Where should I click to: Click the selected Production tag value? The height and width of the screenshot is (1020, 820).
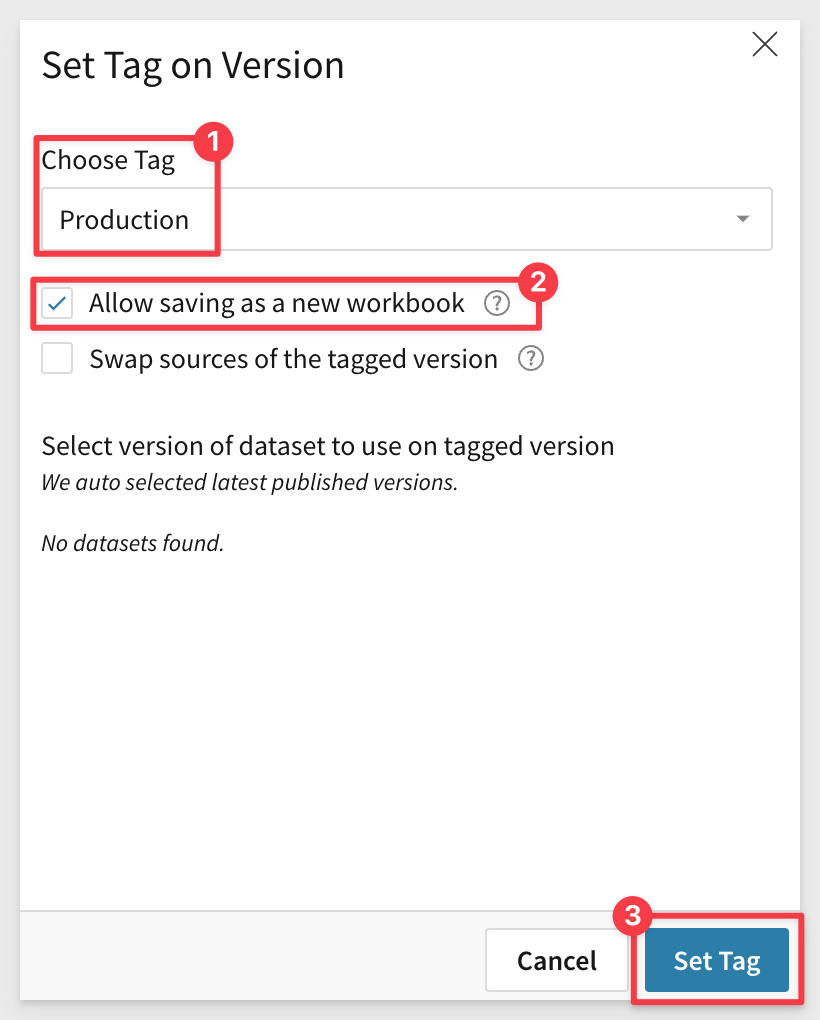[x=124, y=220]
